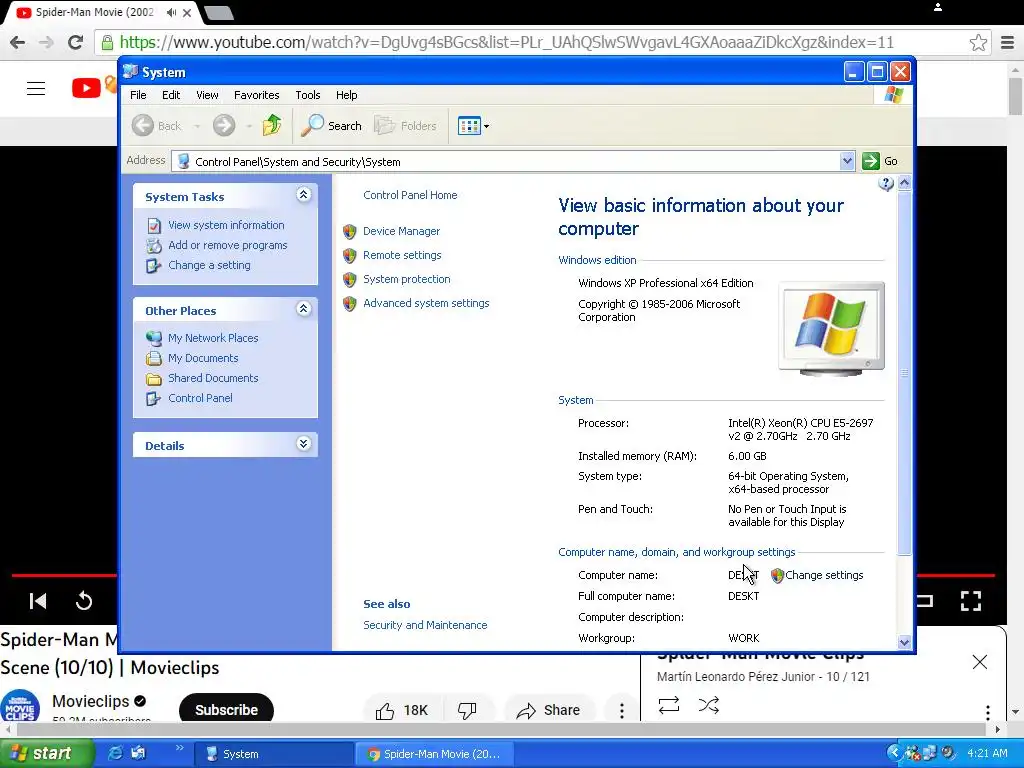
Task: Go to Control Panel Home
Action: click(410, 195)
